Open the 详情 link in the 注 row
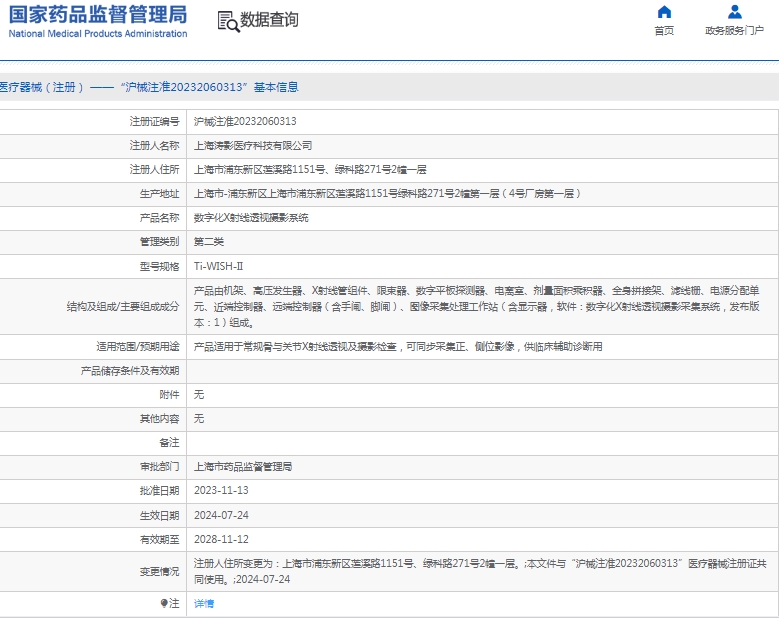Viewport: 779px width, 624px height. 204,604
